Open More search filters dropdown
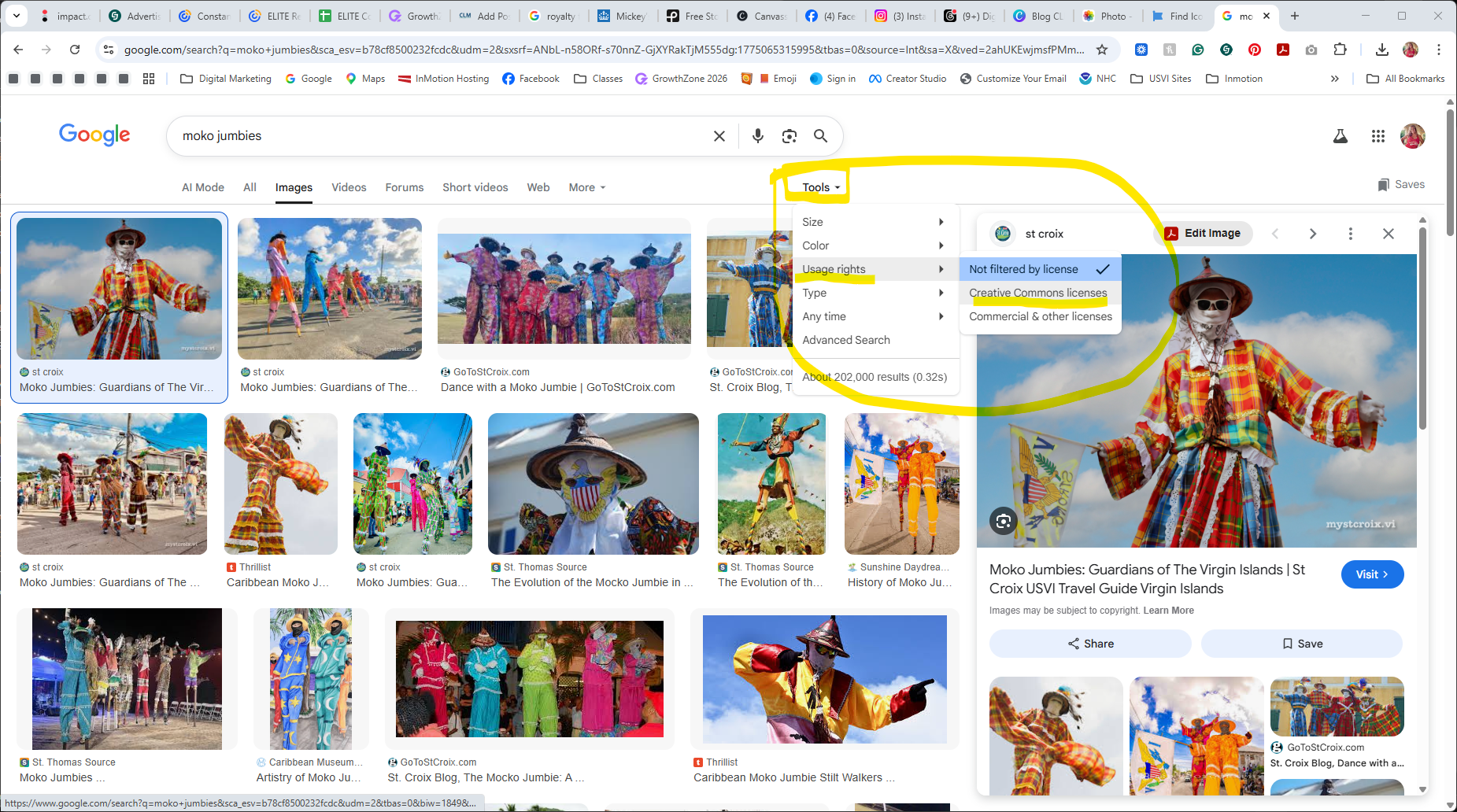Viewport: 1457px width, 812px height. click(587, 187)
